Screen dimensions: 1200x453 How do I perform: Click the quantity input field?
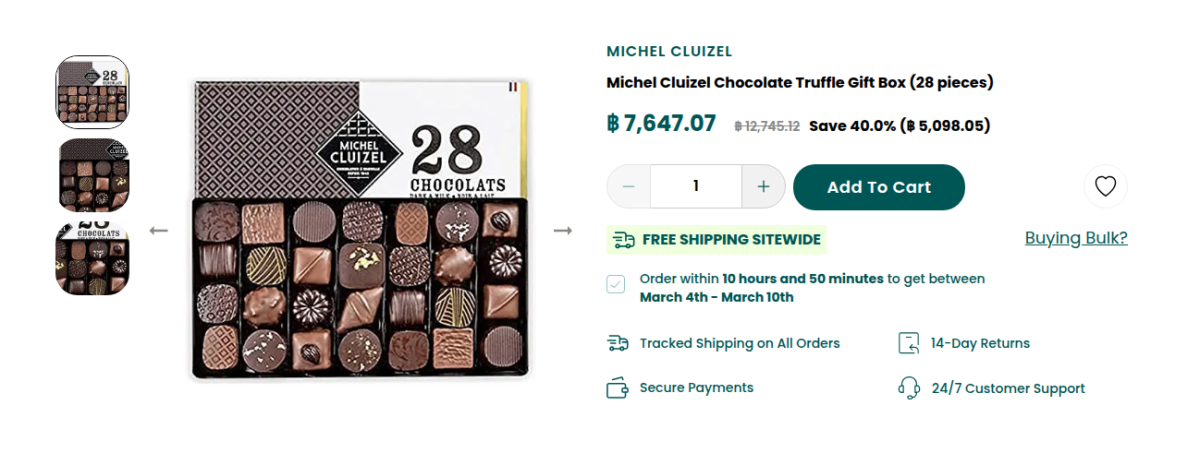(696, 187)
